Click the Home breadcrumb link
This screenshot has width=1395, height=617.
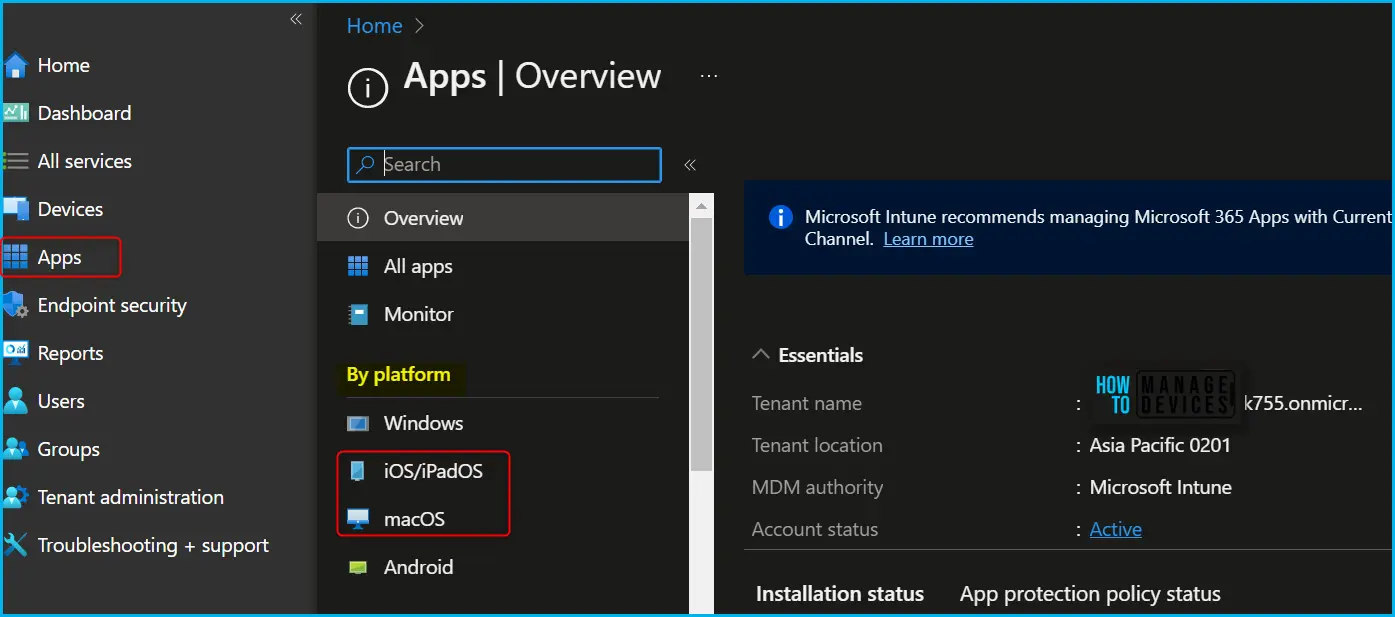[x=374, y=26]
